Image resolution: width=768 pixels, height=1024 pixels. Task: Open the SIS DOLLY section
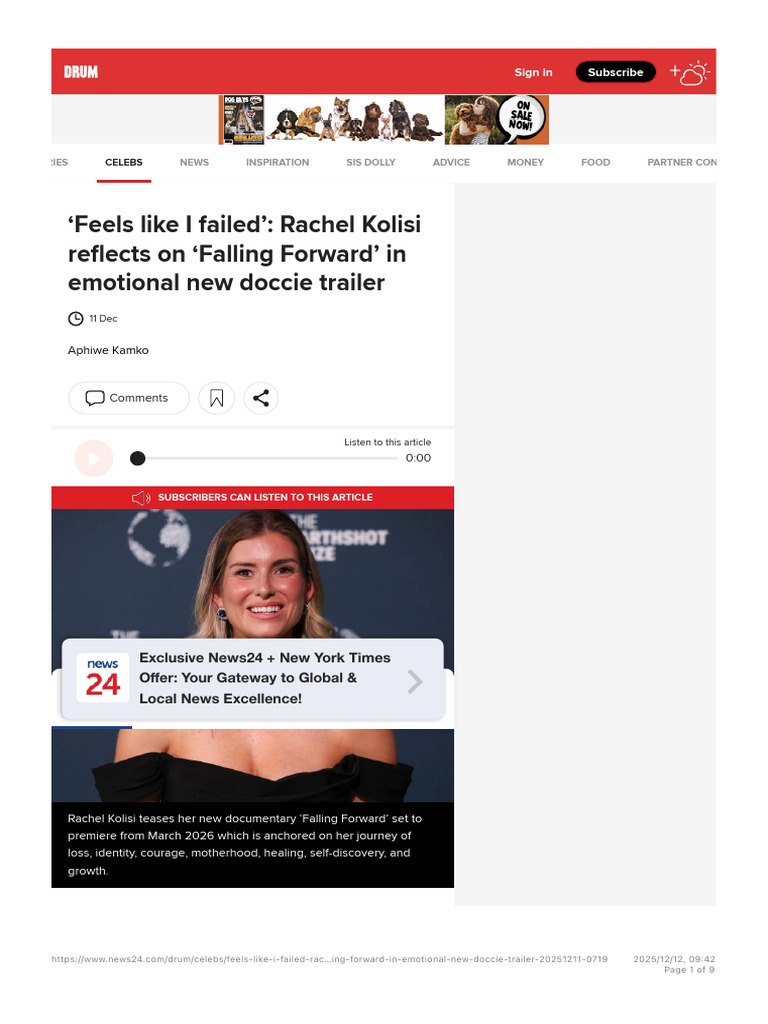click(371, 162)
